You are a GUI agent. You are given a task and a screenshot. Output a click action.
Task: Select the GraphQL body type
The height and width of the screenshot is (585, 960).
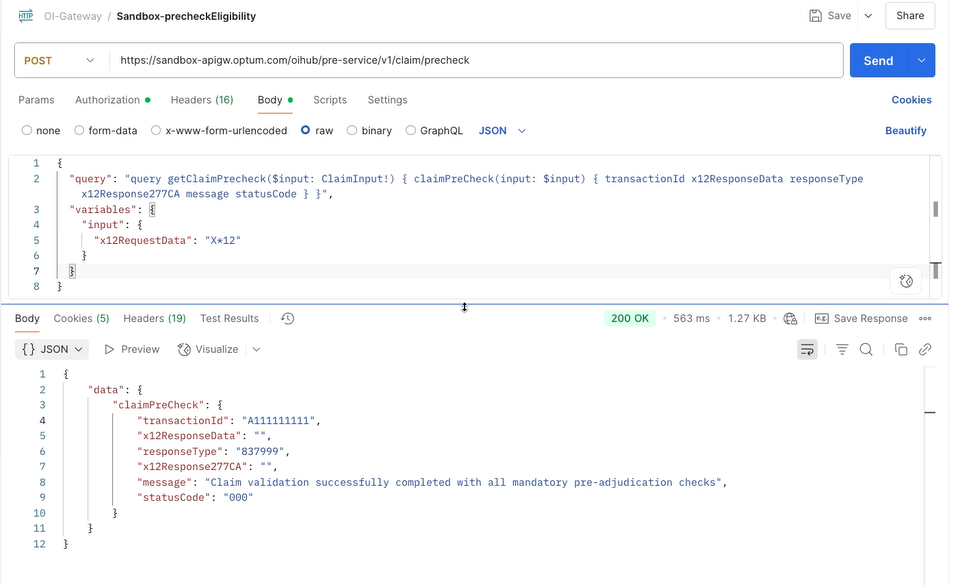coord(434,130)
